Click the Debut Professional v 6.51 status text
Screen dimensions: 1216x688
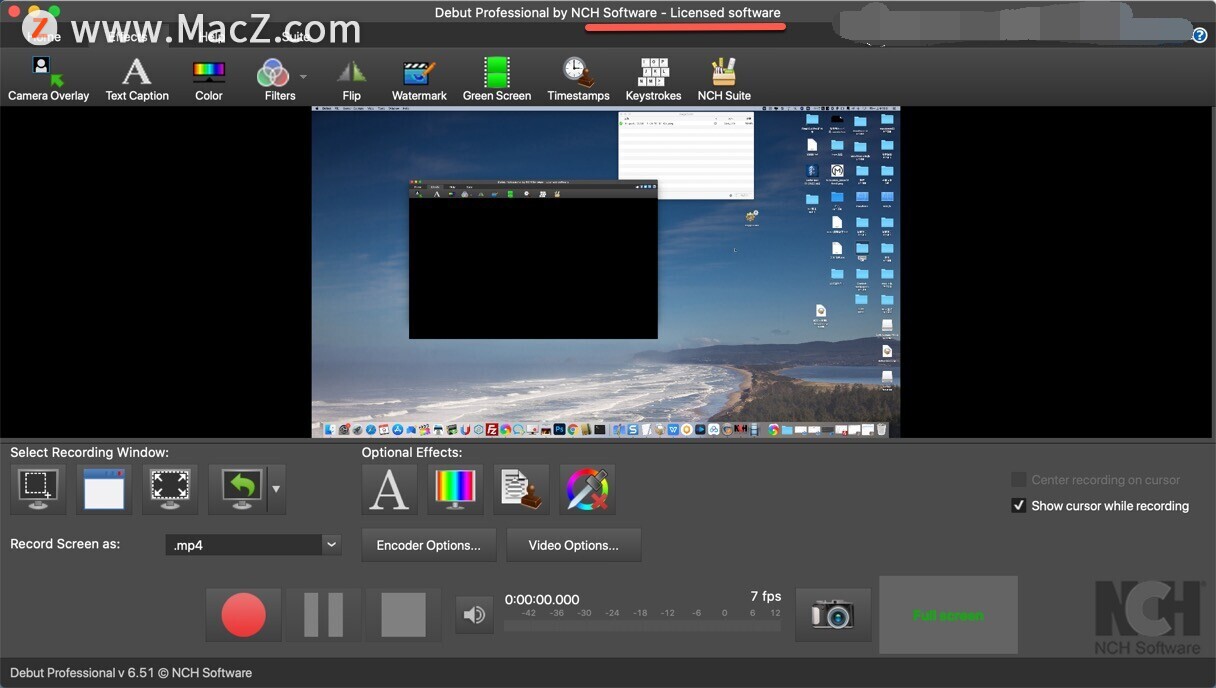[x=131, y=673]
